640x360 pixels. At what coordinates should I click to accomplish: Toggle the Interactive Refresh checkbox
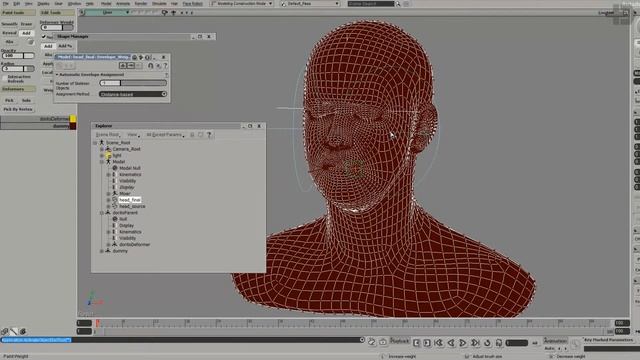coord(5,78)
